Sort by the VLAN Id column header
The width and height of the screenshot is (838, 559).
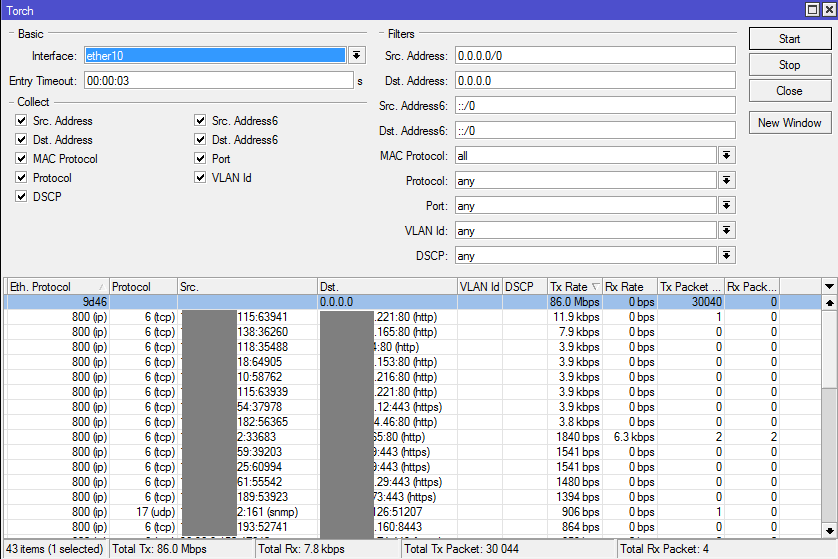tap(480, 287)
